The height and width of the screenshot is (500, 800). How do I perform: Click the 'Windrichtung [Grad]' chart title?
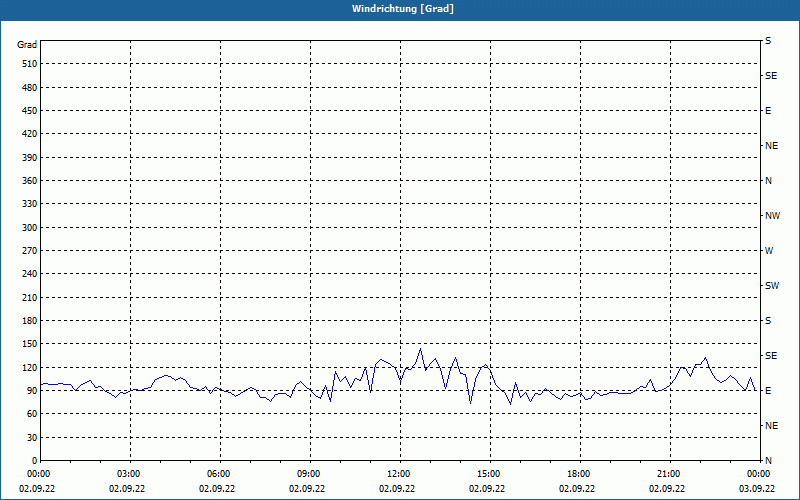coord(403,9)
